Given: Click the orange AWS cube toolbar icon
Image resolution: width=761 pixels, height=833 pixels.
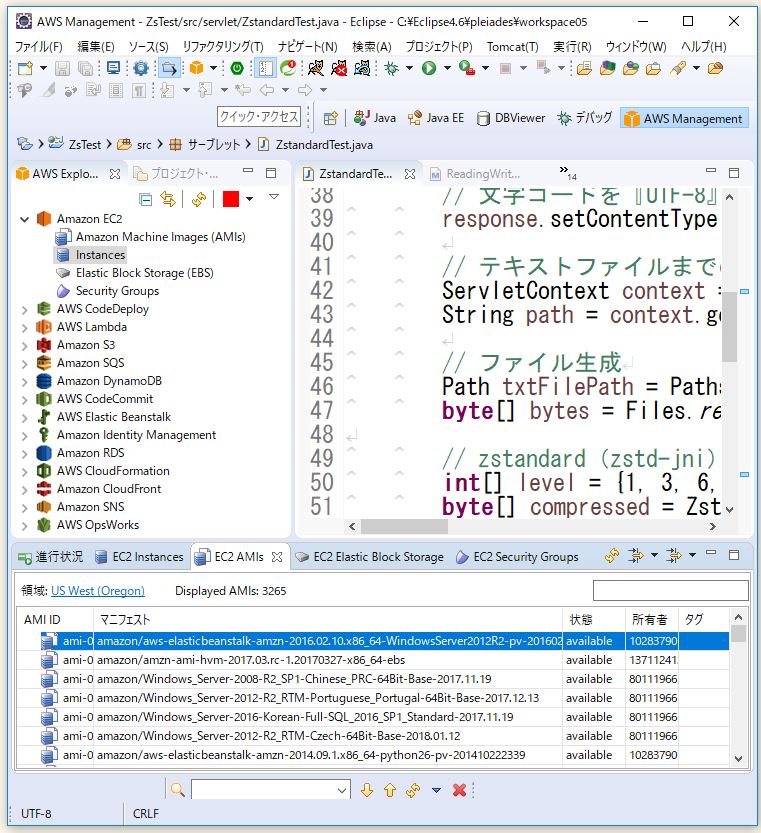Looking at the screenshot, I should [x=197, y=68].
